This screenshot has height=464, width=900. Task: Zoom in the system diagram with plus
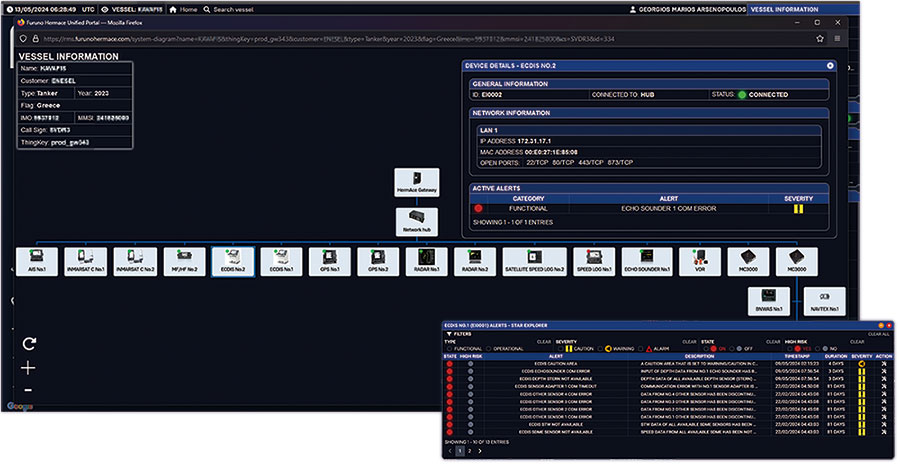coord(28,368)
